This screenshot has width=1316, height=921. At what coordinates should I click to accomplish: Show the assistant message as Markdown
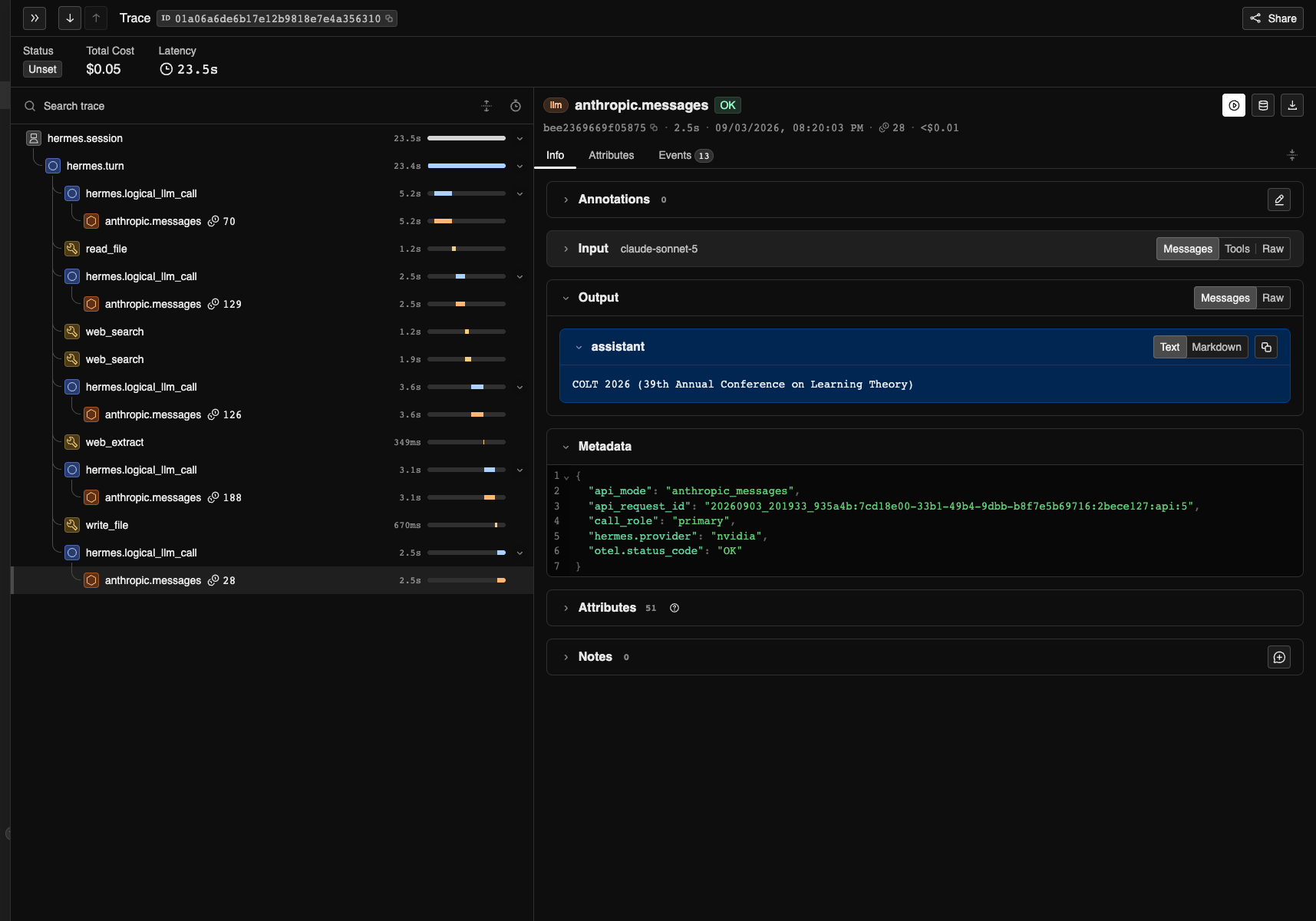pos(1216,347)
